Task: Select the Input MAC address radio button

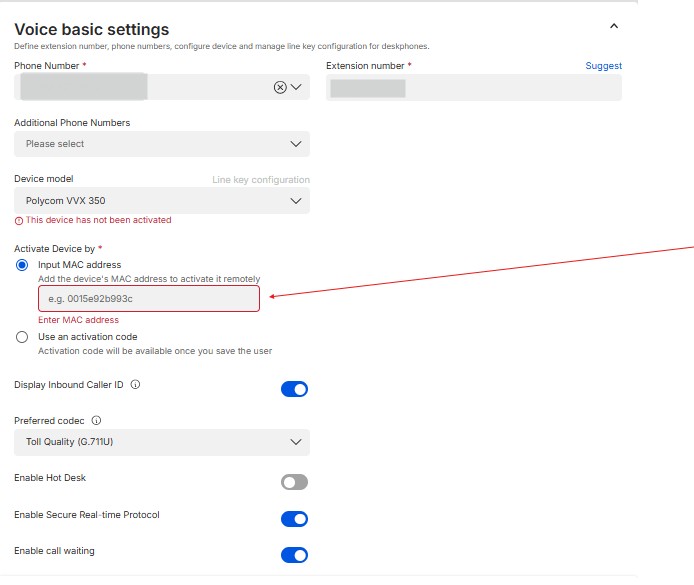Action: (22, 265)
